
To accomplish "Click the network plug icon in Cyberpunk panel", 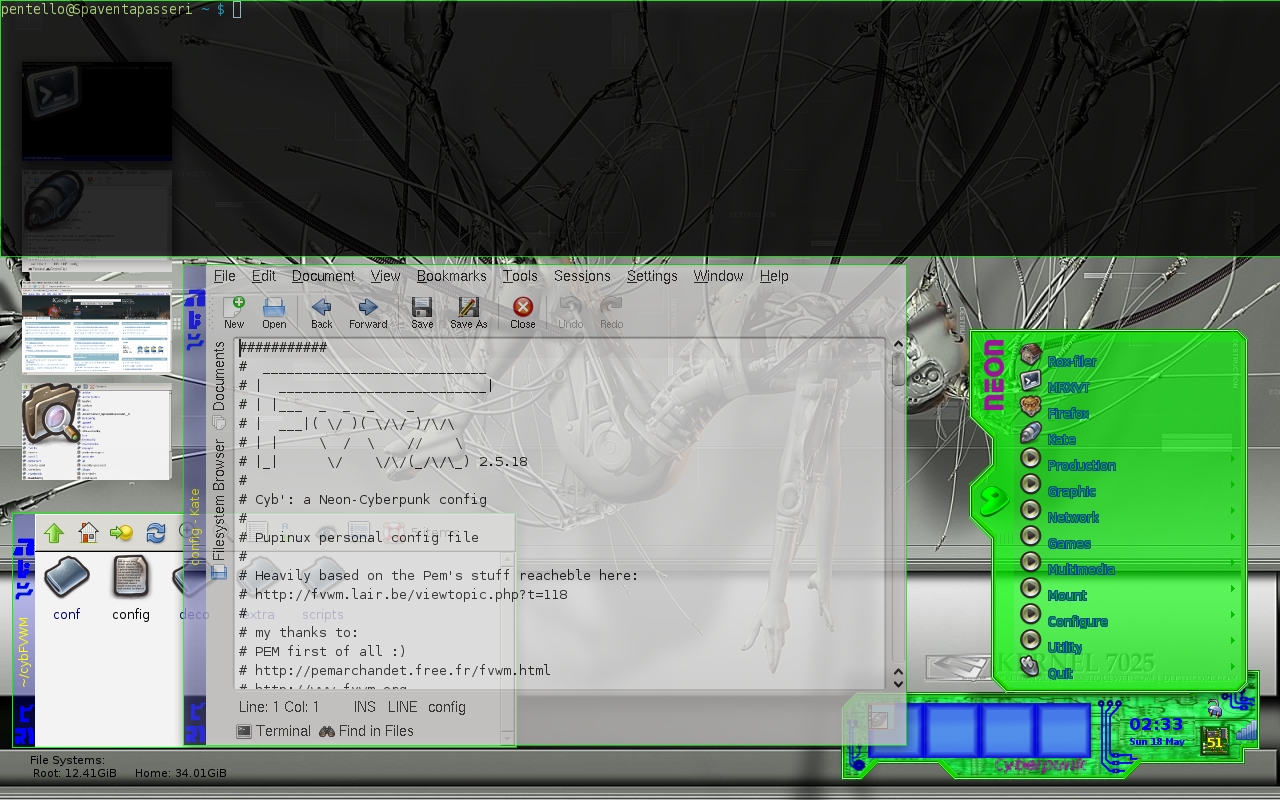I will pos(1214,708).
